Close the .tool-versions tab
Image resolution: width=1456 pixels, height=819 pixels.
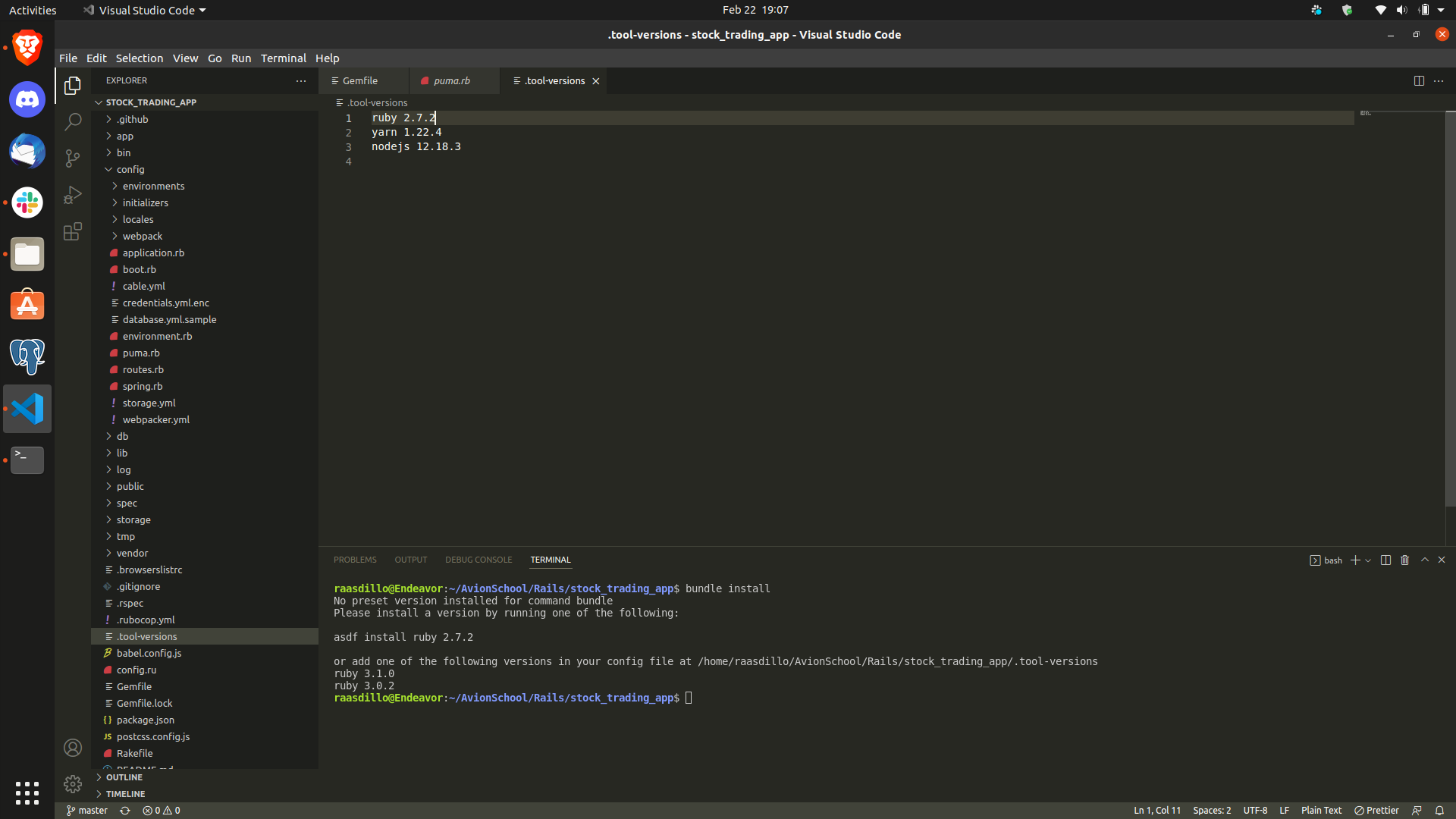click(596, 81)
